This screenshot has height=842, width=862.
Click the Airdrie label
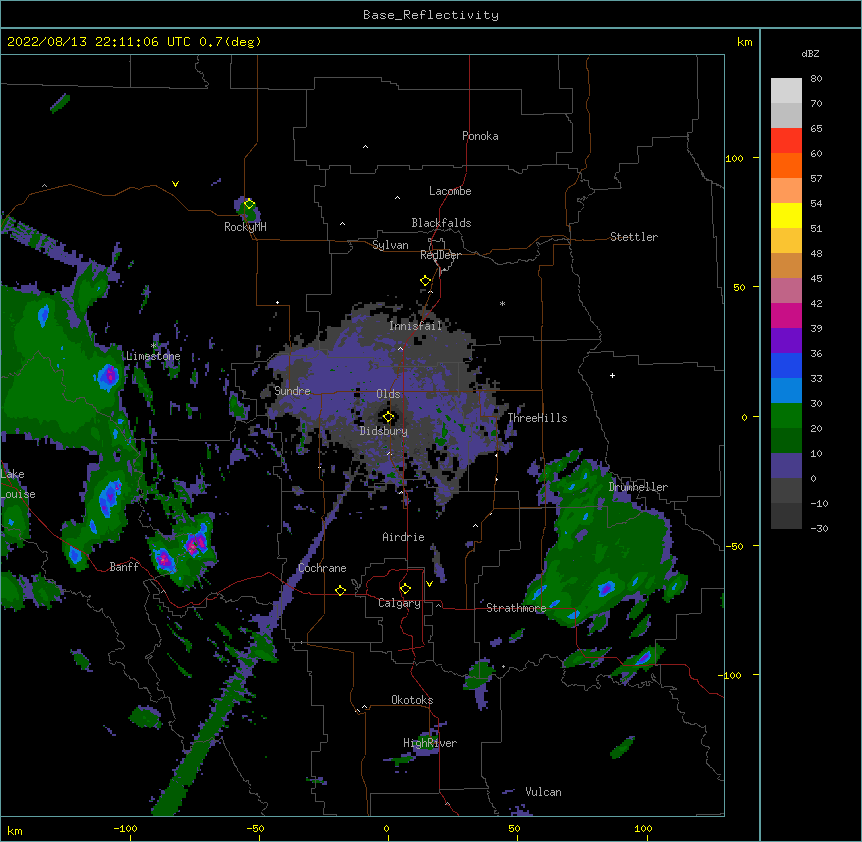click(x=404, y=537)
